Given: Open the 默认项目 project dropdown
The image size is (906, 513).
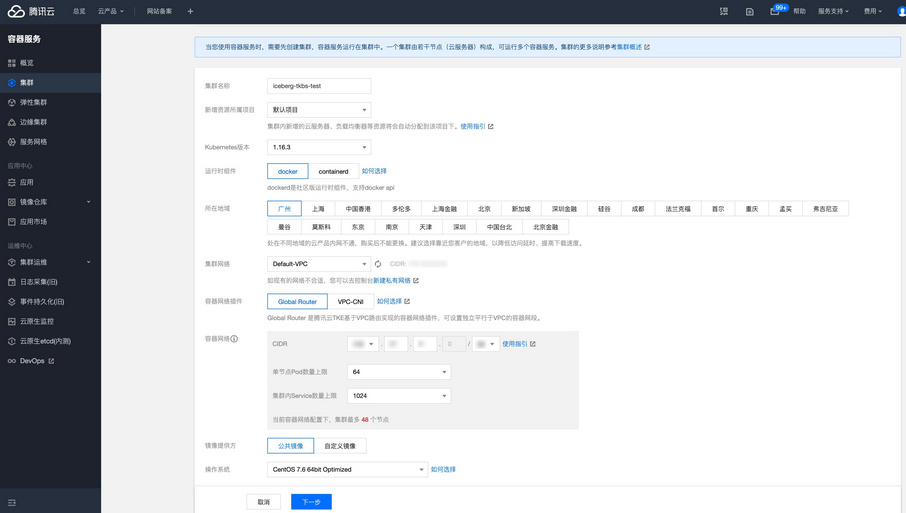Looking at the screenshot, I should [319, 110].
